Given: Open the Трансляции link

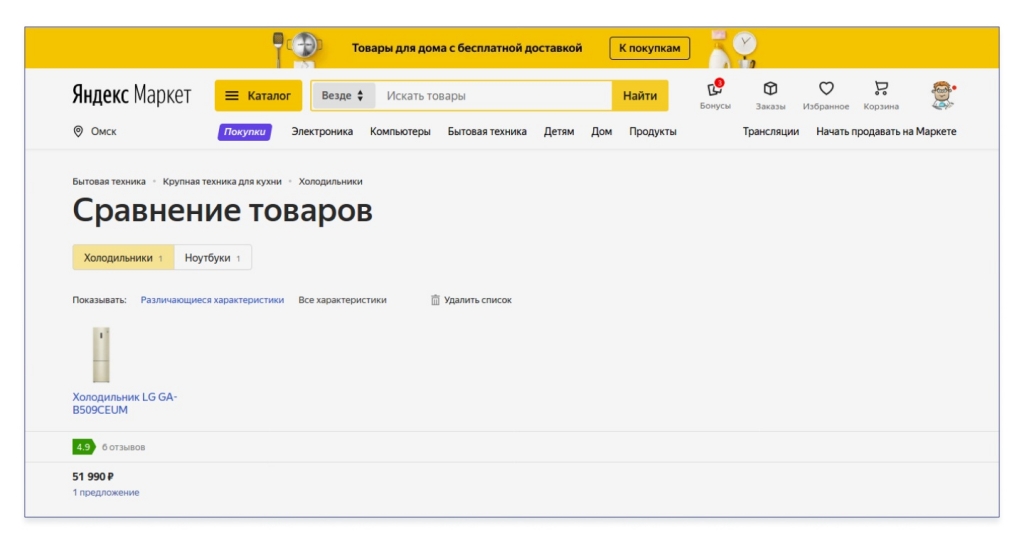Looking at the screenshot, I should click(x=771, y=131).
